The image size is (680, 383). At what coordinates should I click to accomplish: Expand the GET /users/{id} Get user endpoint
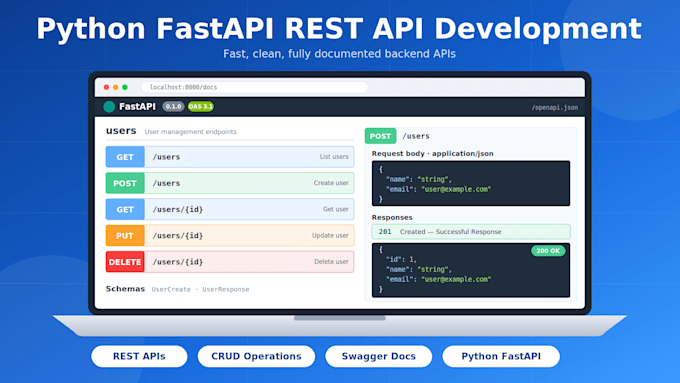tap(230, 209)
